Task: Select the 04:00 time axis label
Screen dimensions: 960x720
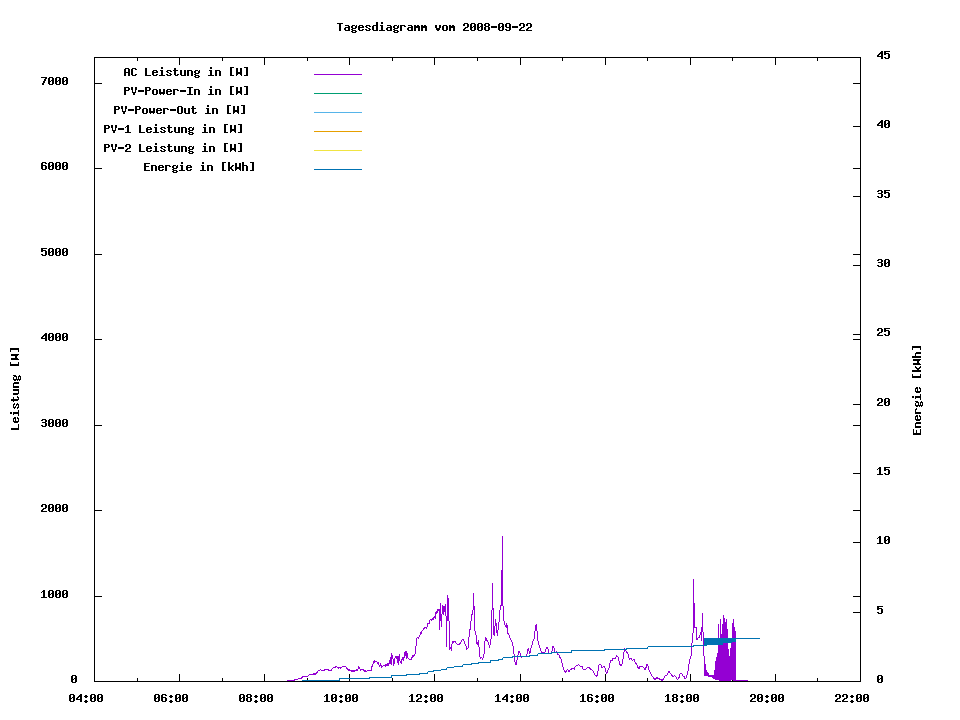Action: [86, 698]
